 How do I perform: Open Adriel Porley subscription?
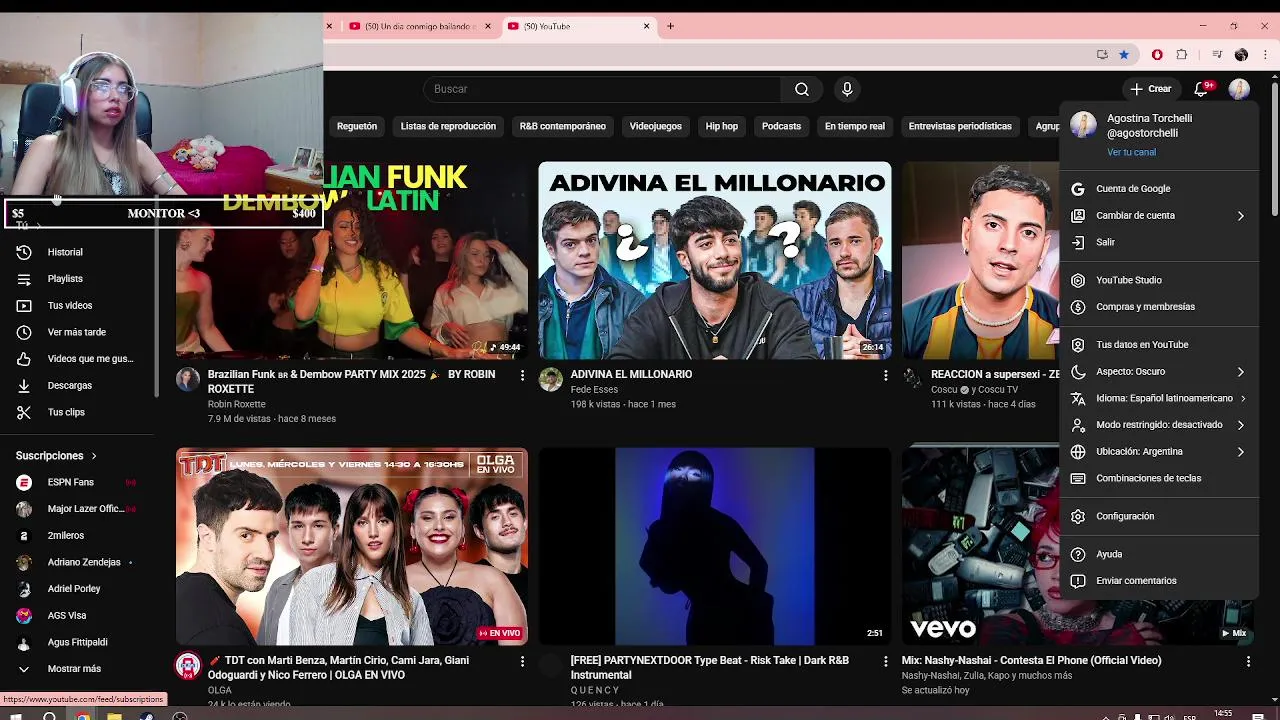click(x=78, y=589)
